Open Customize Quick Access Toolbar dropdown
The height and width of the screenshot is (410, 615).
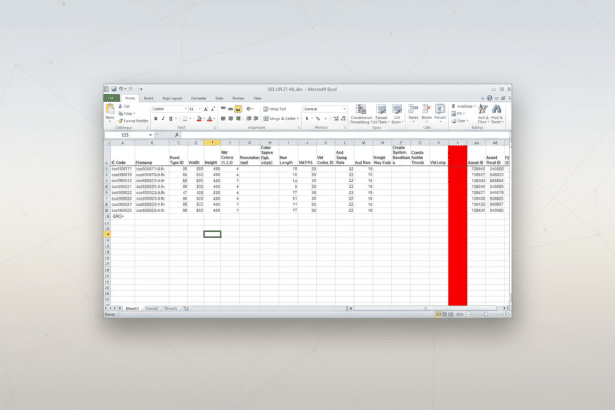point(141,89)
